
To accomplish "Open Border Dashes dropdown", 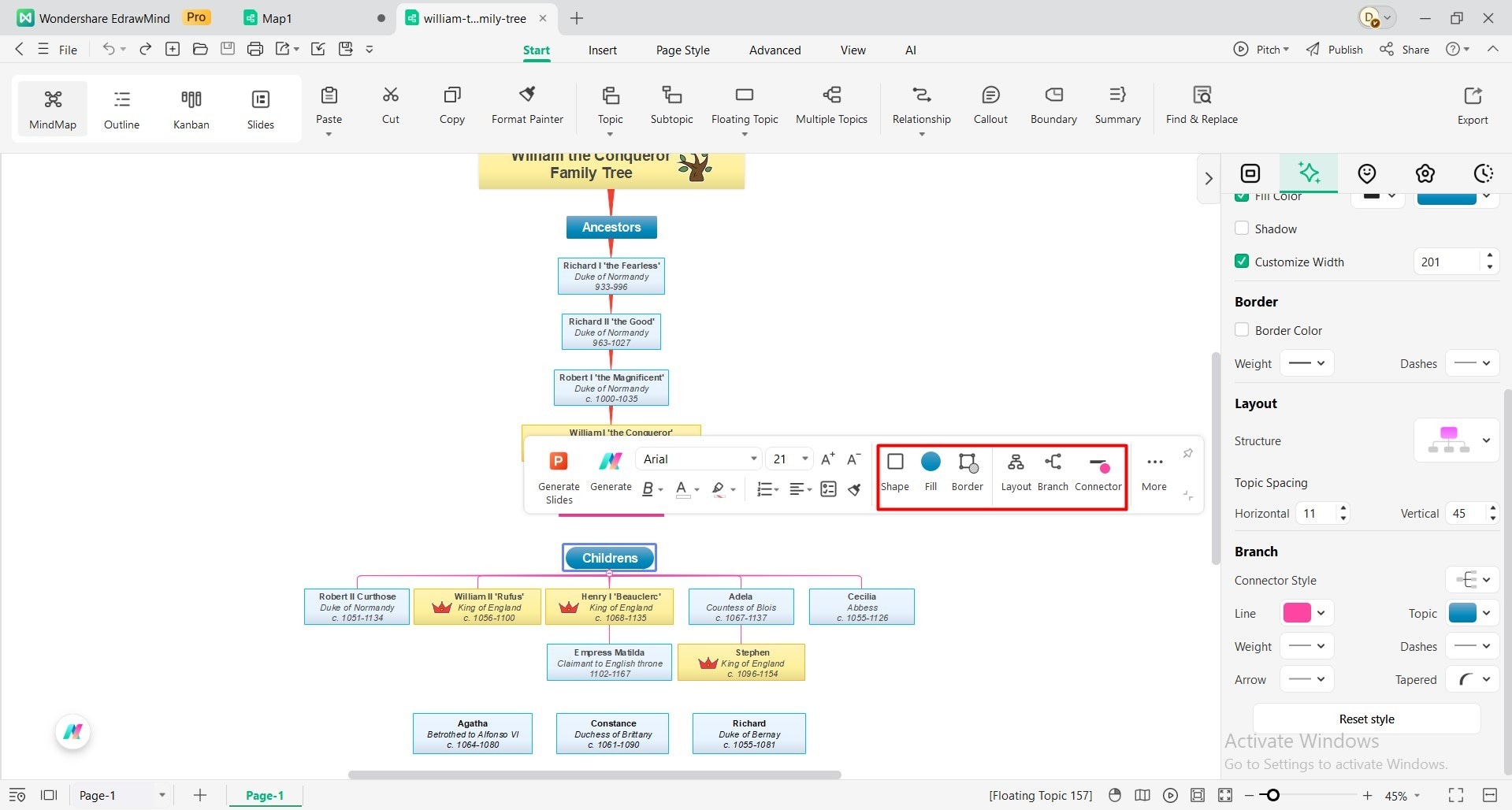I will (1472, 363).
